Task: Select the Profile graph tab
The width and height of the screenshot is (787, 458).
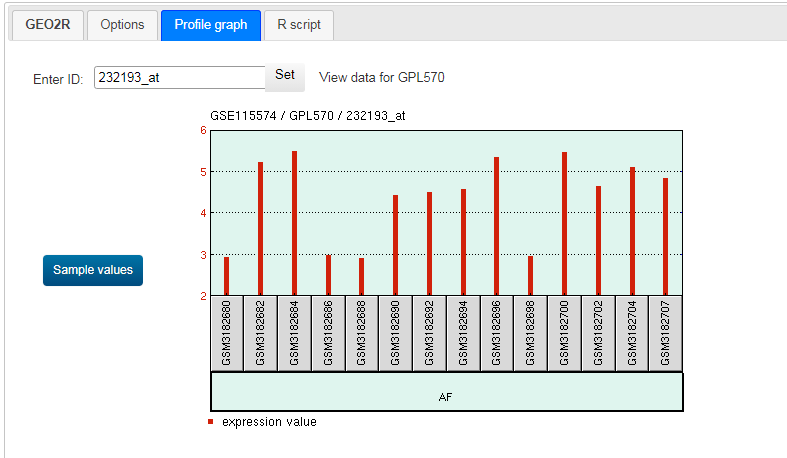Action: [x=211, y=25]
